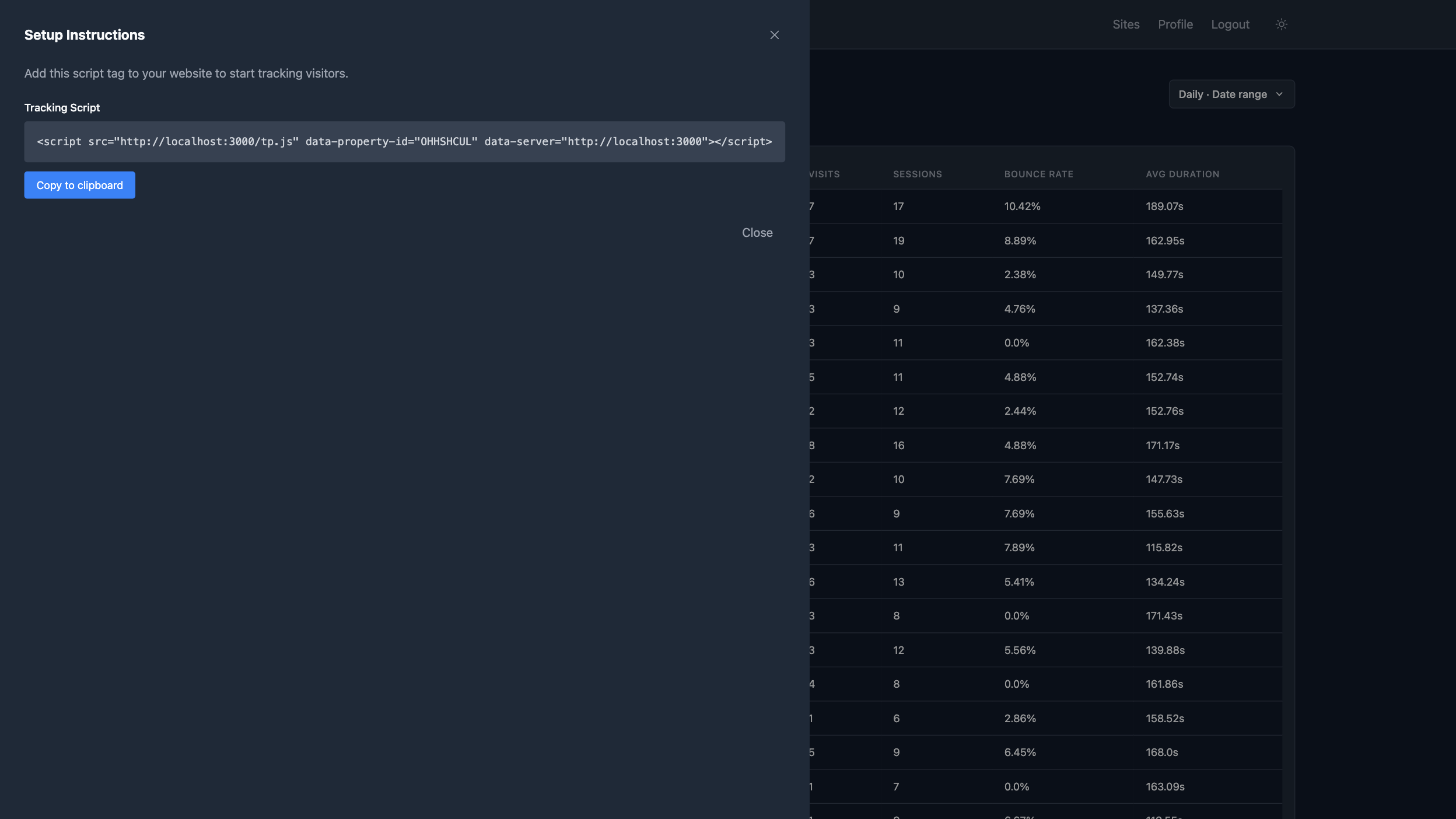Click the 163.09s duration cell

point(1165,787)
